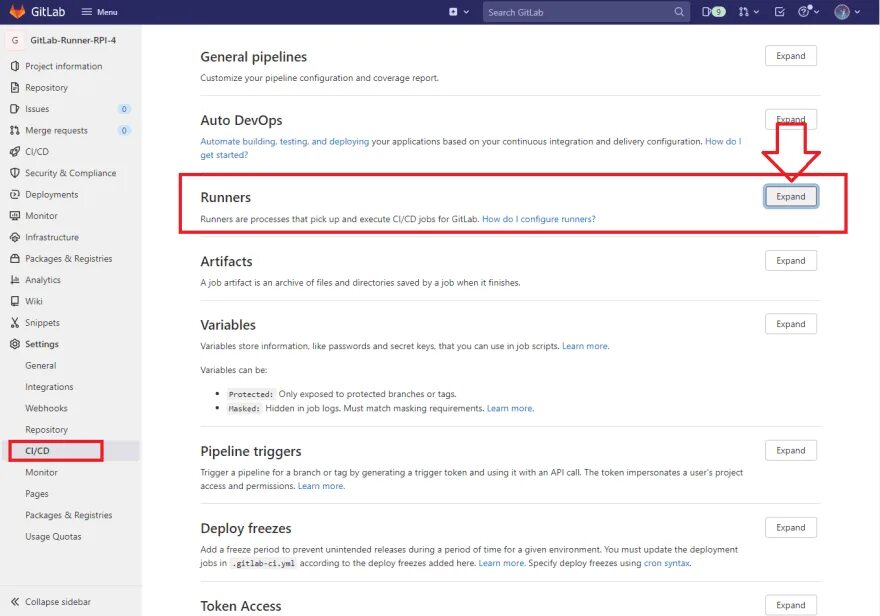The height and width of the screenshot is (616, 880).
Task: Open Pages under Settings
Action: [x=36, y=494]
